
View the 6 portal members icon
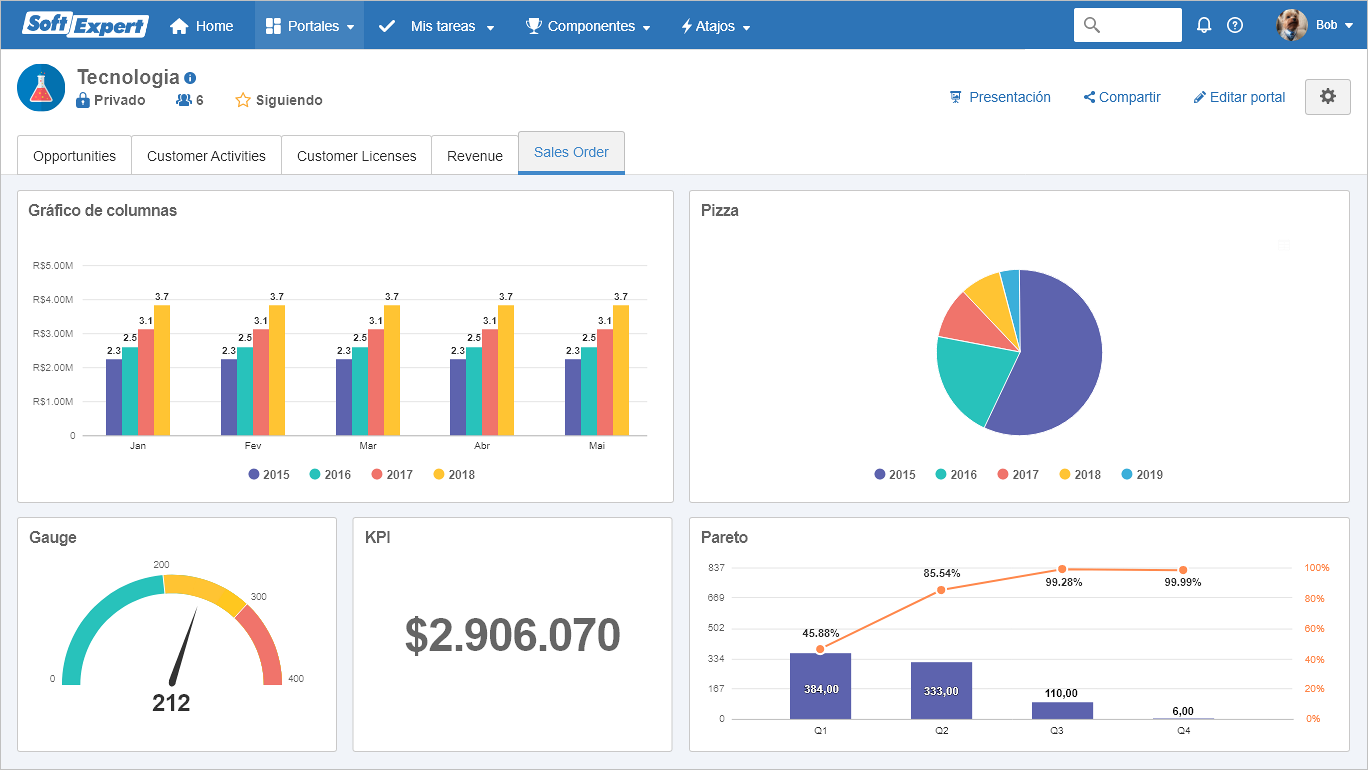[x=184, y=100]
